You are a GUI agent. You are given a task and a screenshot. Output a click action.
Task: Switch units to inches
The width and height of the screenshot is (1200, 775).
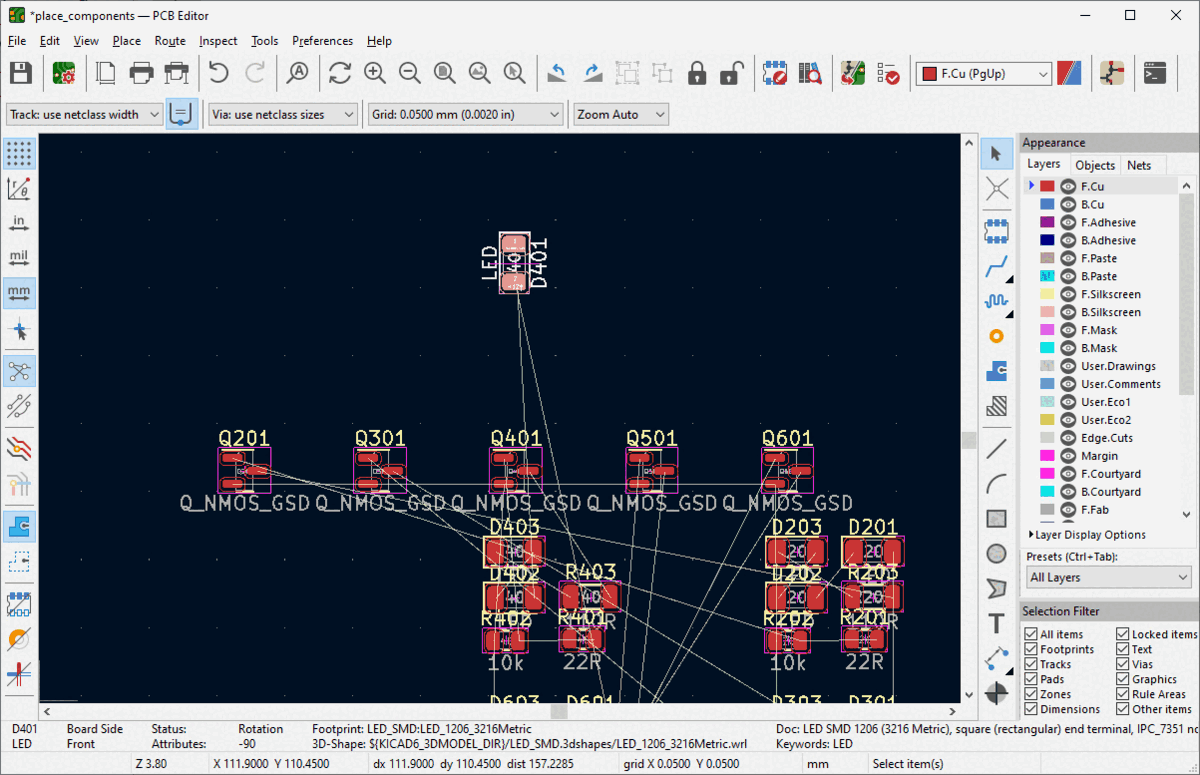tap(19, 223)
